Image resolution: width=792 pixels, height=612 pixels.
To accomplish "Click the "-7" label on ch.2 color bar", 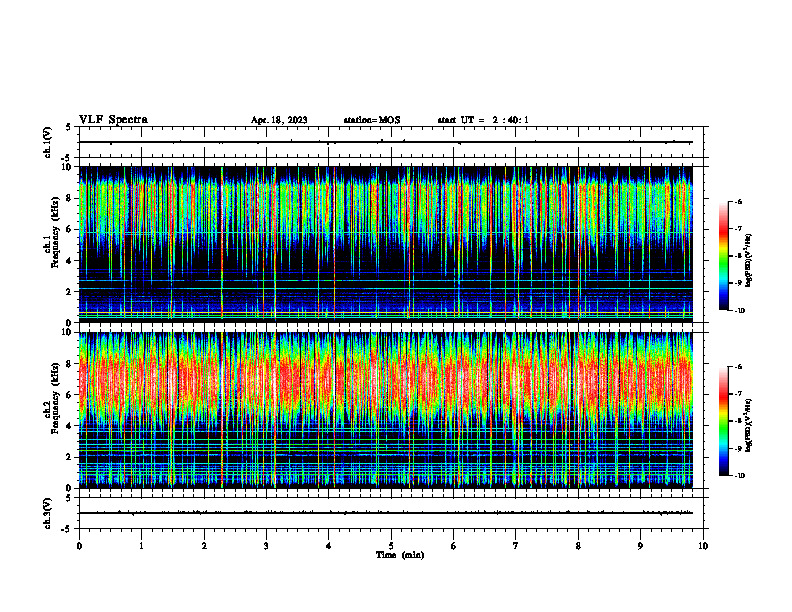I will click(738, 394).
